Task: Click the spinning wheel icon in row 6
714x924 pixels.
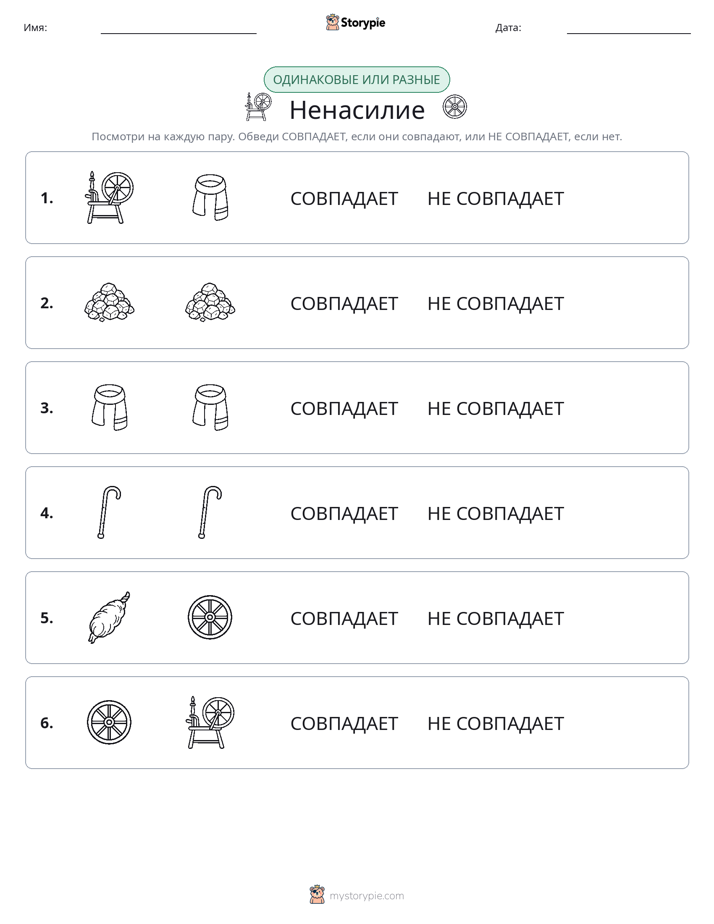Action: (x=210, y=722)
